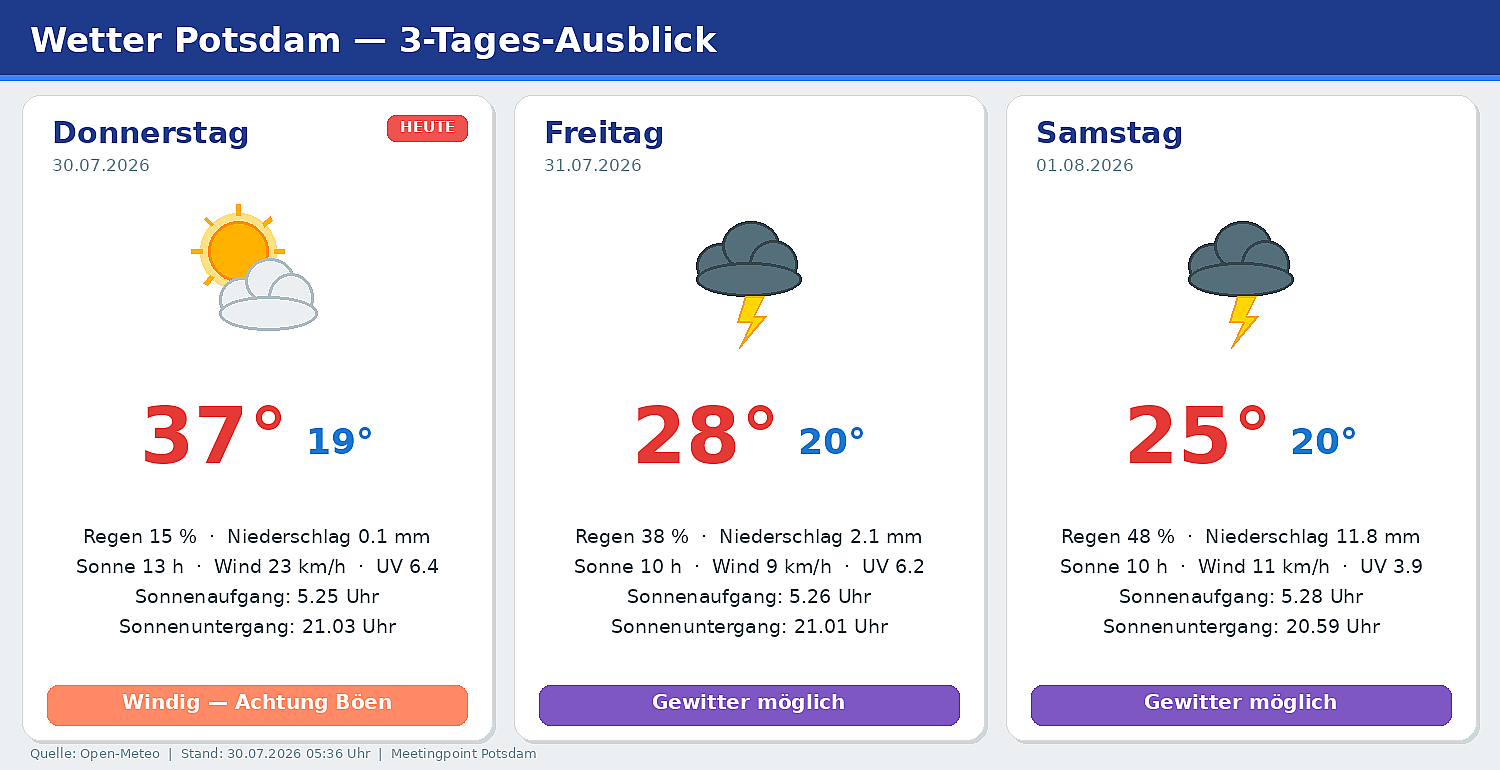This screenshot has width=1500, height=770.
Task: Select the Windig — Achtung Böen warning banner
Action: tap(257, 705)
